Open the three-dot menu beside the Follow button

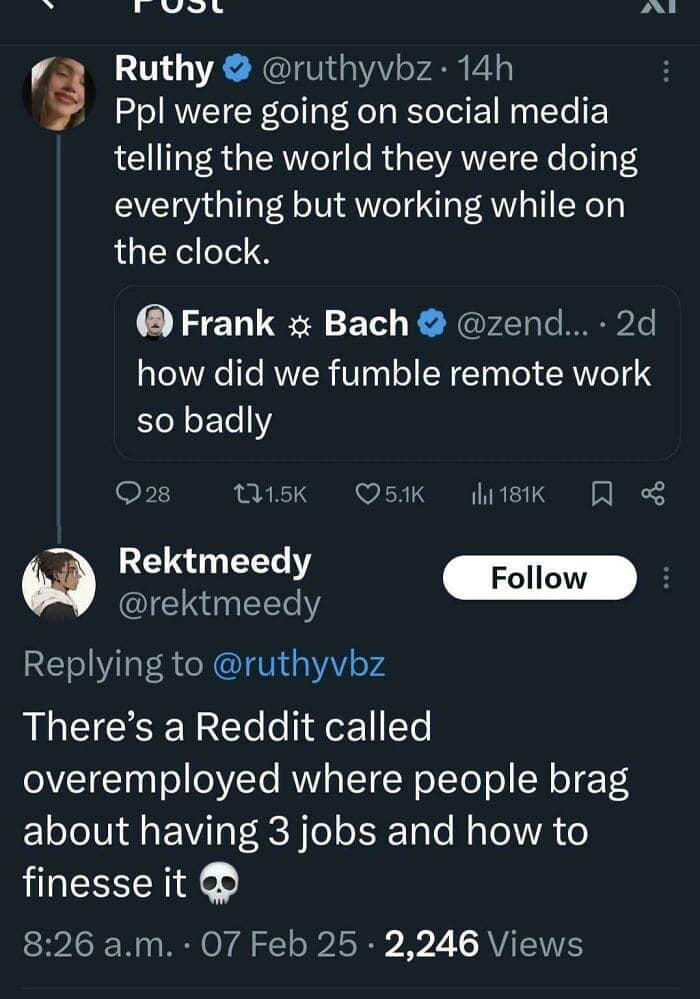[667, 578]
